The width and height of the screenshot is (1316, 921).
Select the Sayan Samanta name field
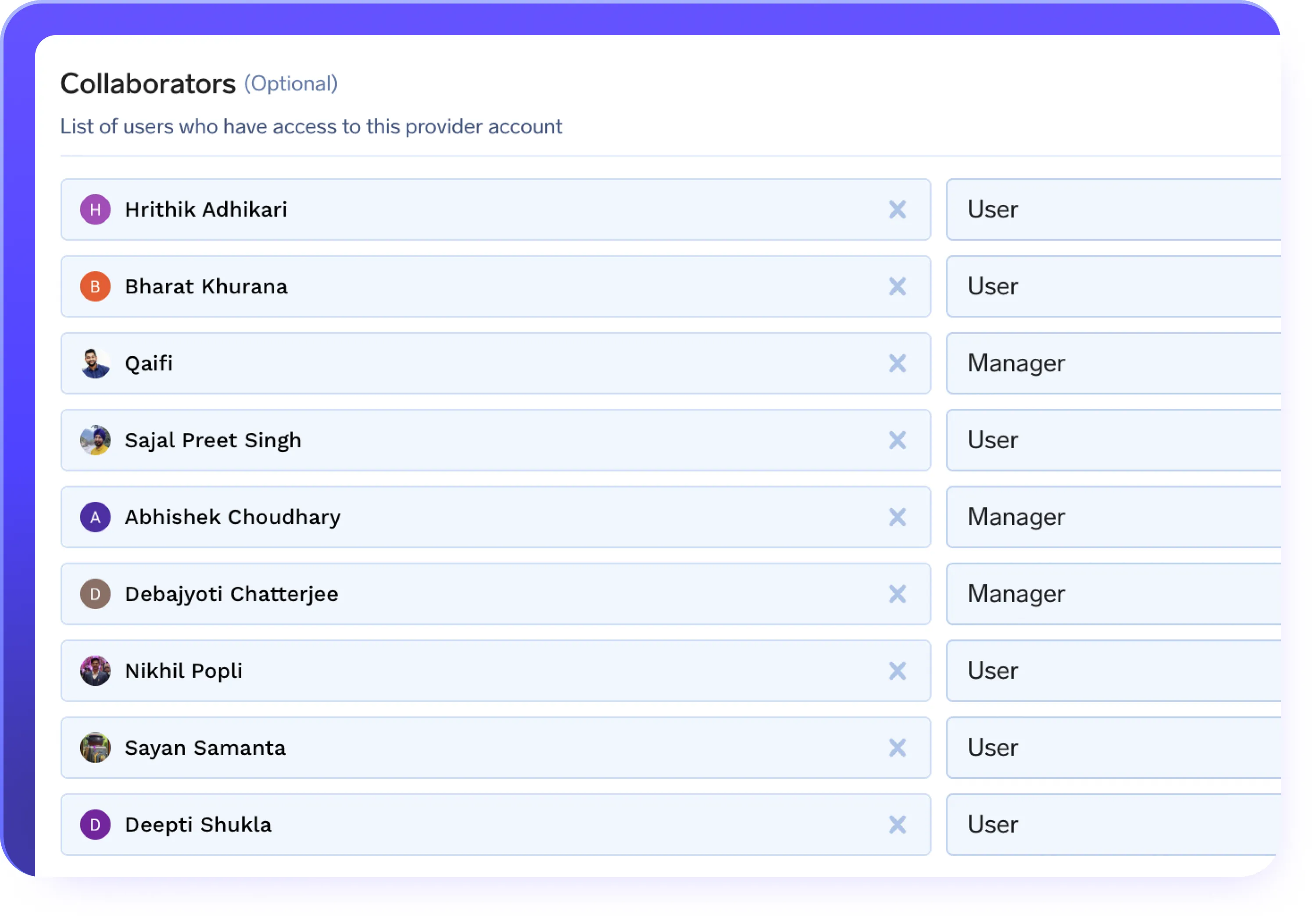tap(458, 747)
